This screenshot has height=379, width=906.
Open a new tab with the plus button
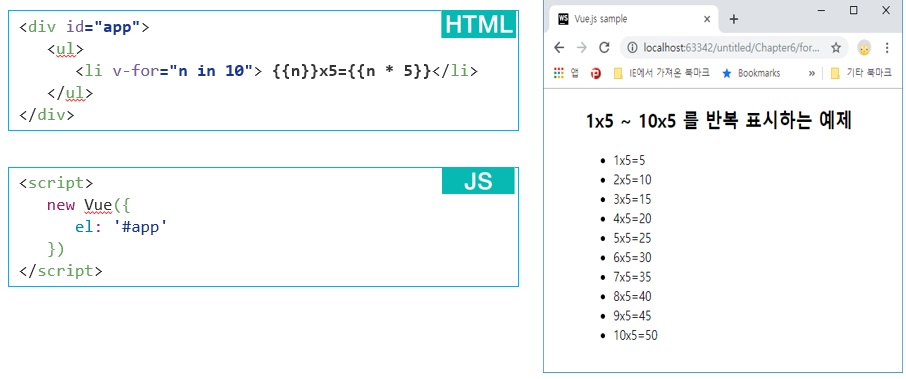pos(734,19)
